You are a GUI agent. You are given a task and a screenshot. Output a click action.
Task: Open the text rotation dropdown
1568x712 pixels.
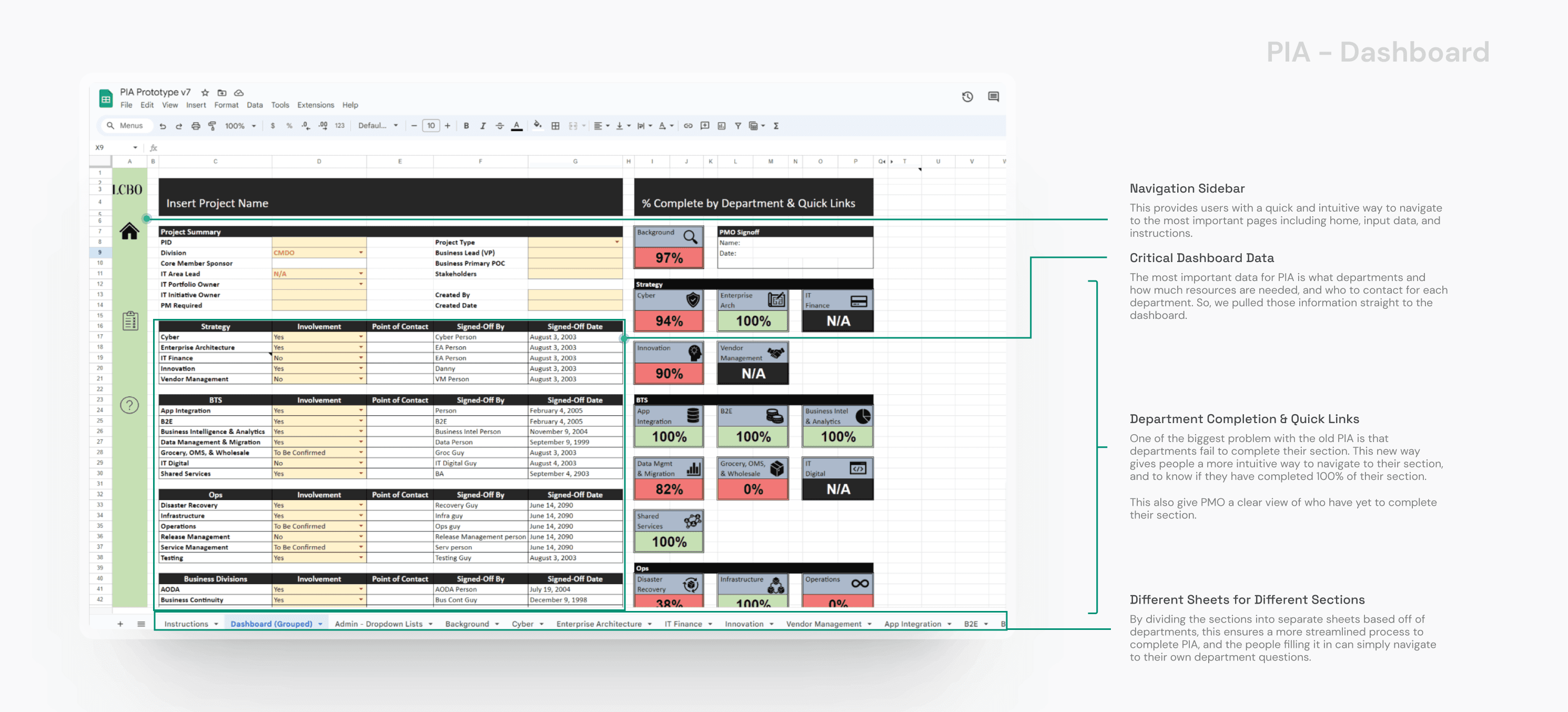666,126
